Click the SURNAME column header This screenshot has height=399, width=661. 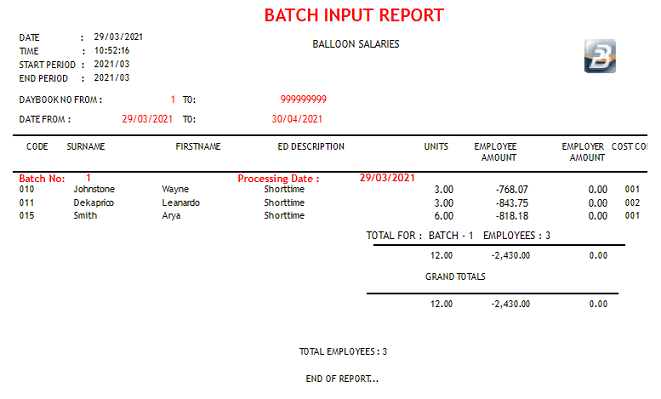pyautogui.click(x=86, y=147)
